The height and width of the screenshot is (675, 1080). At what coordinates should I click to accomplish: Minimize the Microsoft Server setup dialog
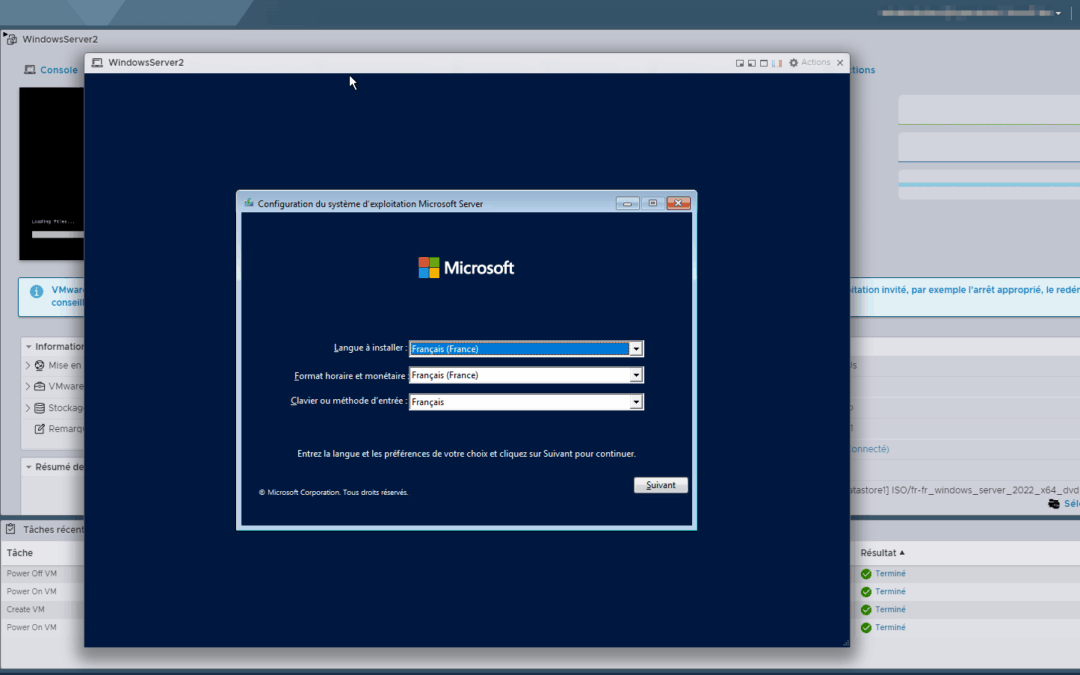click(x=627, y=203)
